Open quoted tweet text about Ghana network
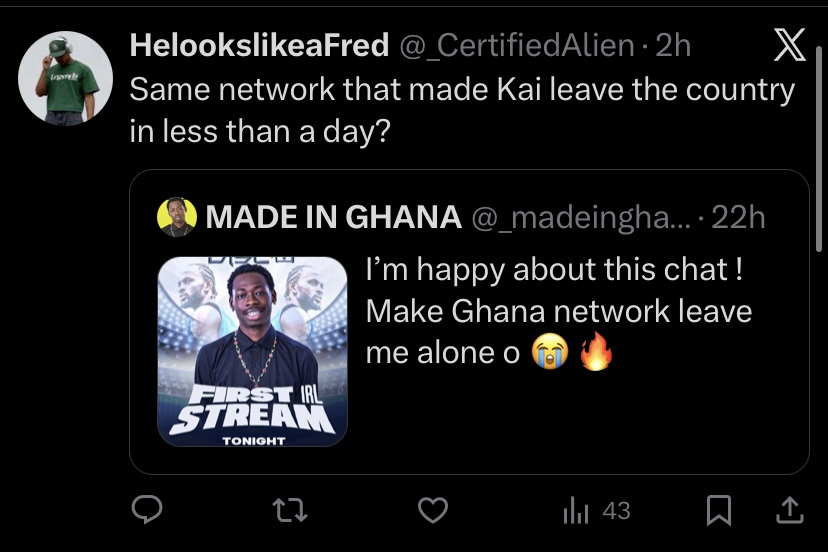 [558, 311]
